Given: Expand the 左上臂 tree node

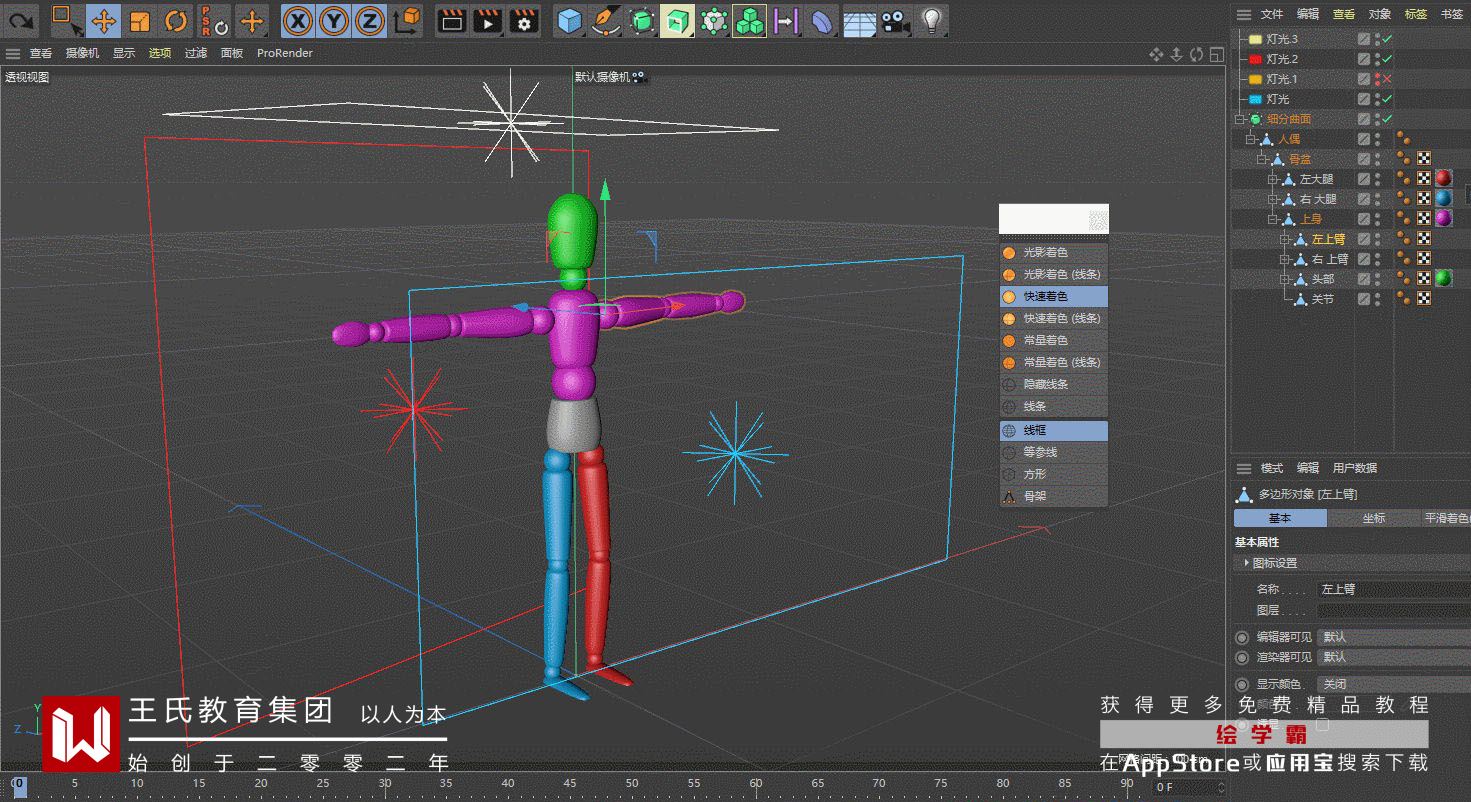Looking at the screenshot, I should 1285,239.
